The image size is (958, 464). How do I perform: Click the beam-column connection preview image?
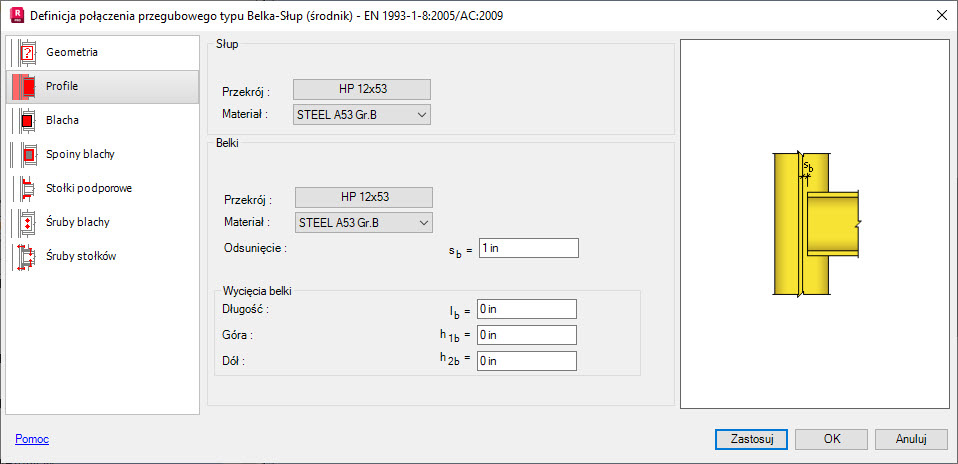tap(816, 224)
